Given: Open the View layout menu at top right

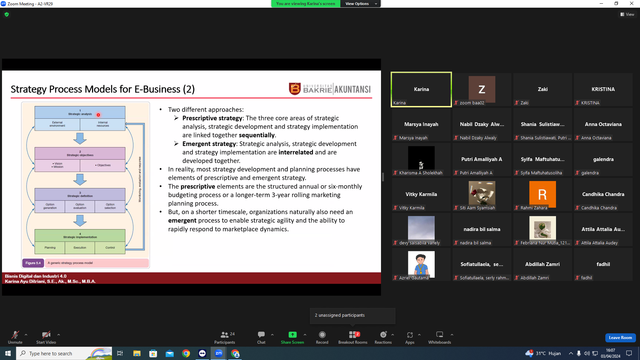Looking at the screenshot, I should tap(627, 14).
